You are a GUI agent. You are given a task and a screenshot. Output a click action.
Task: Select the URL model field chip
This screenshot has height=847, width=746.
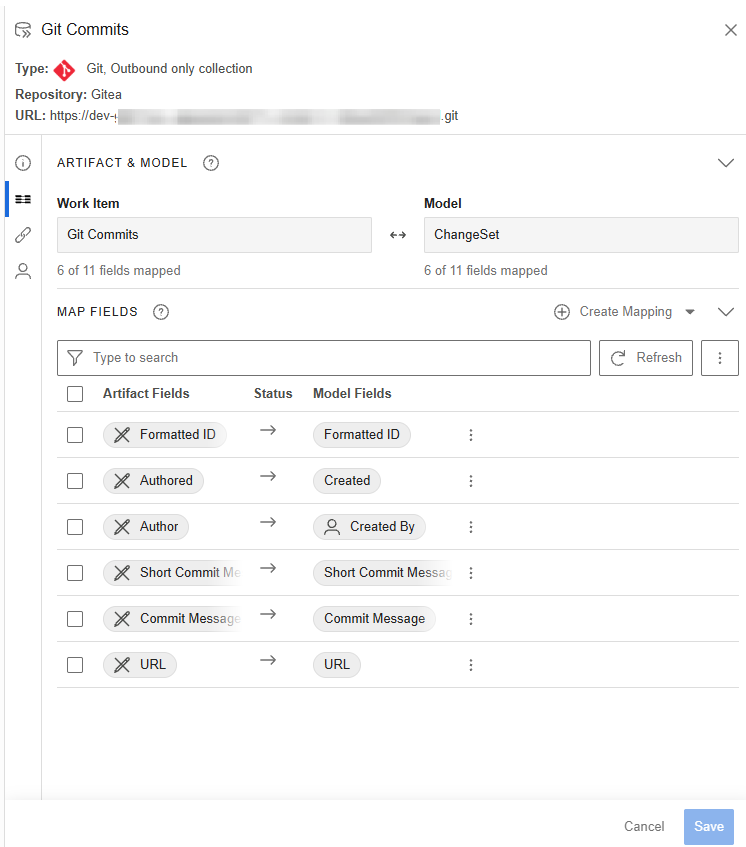[337, 664]
